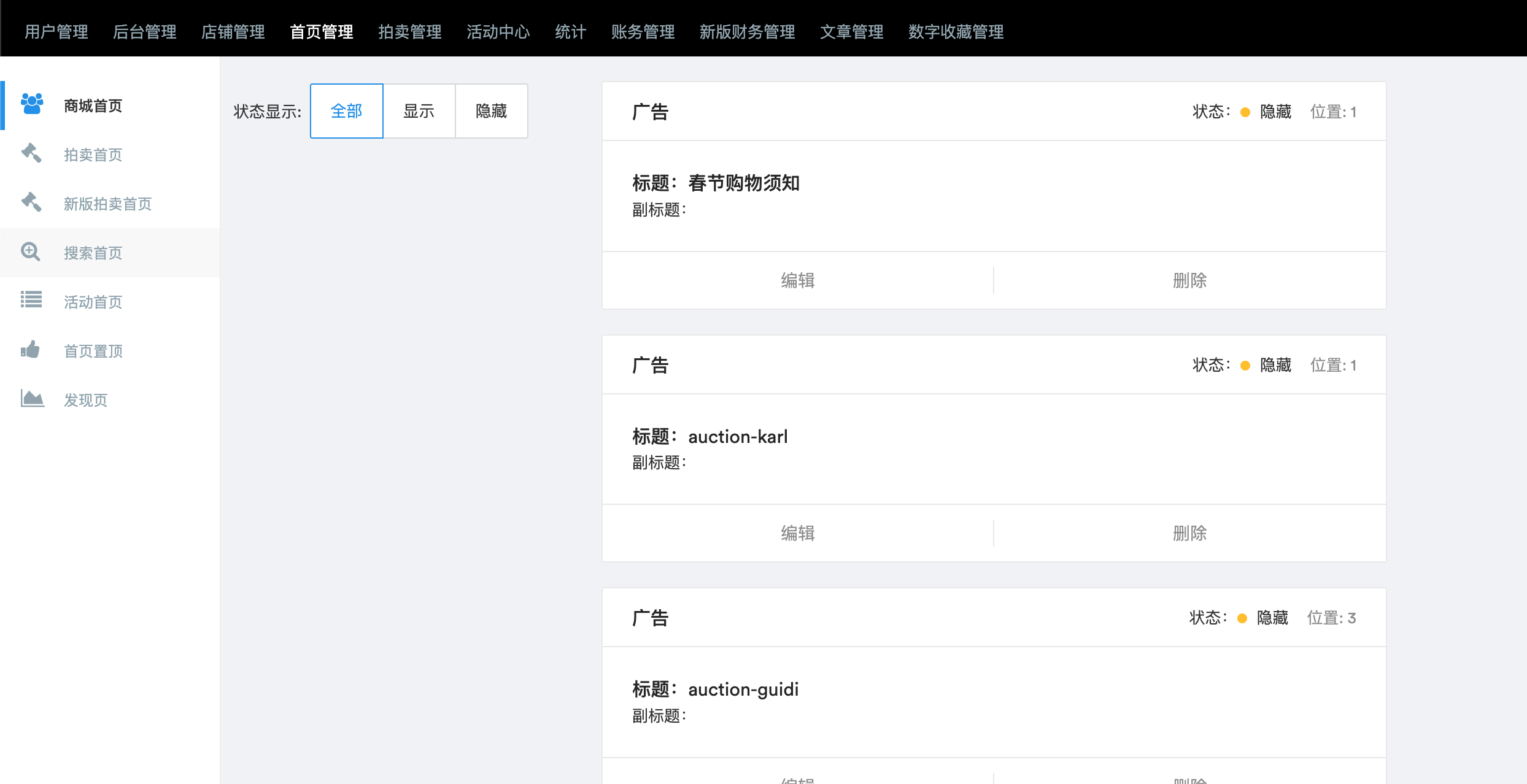Image resolution: width=1527 pixels, height=784 pixels.
Task: Select the 显示 status filter
Action: [419, 111]
